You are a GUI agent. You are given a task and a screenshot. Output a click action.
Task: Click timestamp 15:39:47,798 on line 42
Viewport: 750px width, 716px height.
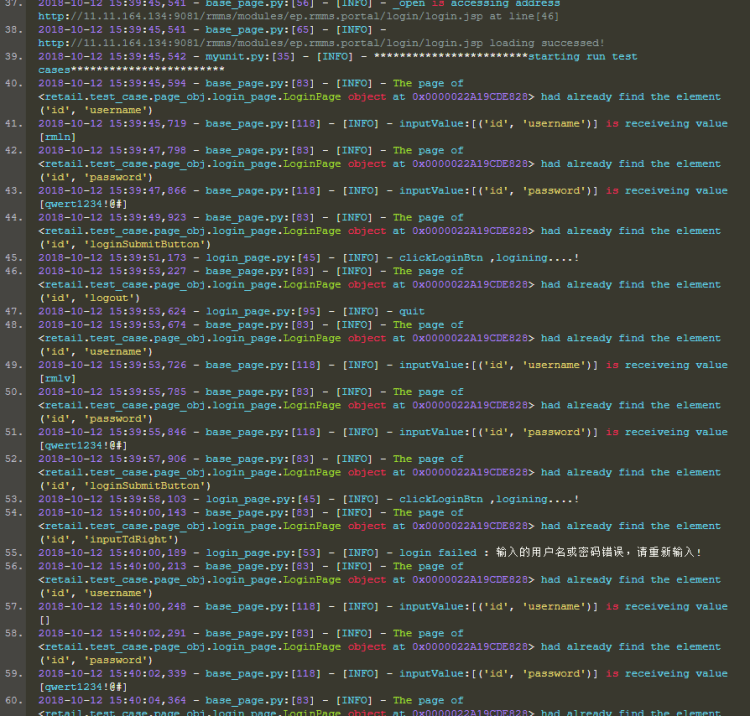(147, 151)
